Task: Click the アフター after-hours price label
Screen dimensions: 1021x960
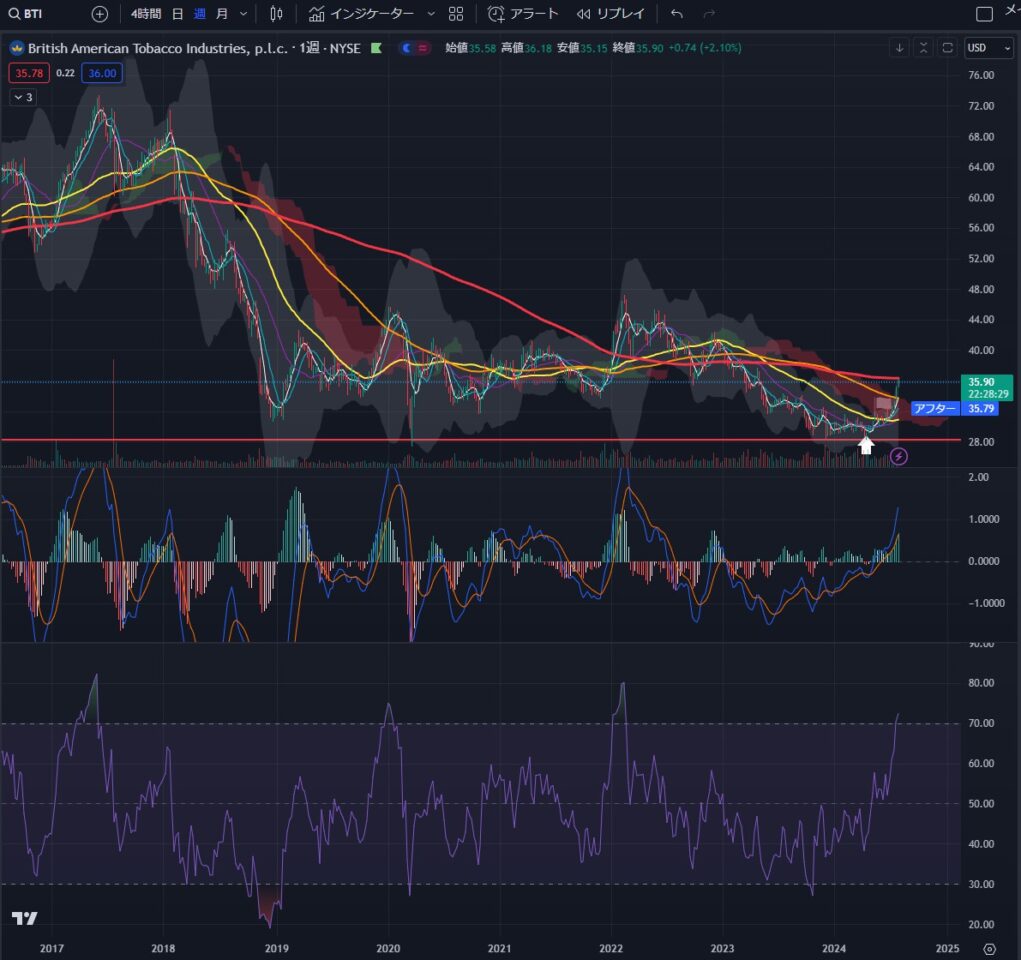Action: point(935,408)
